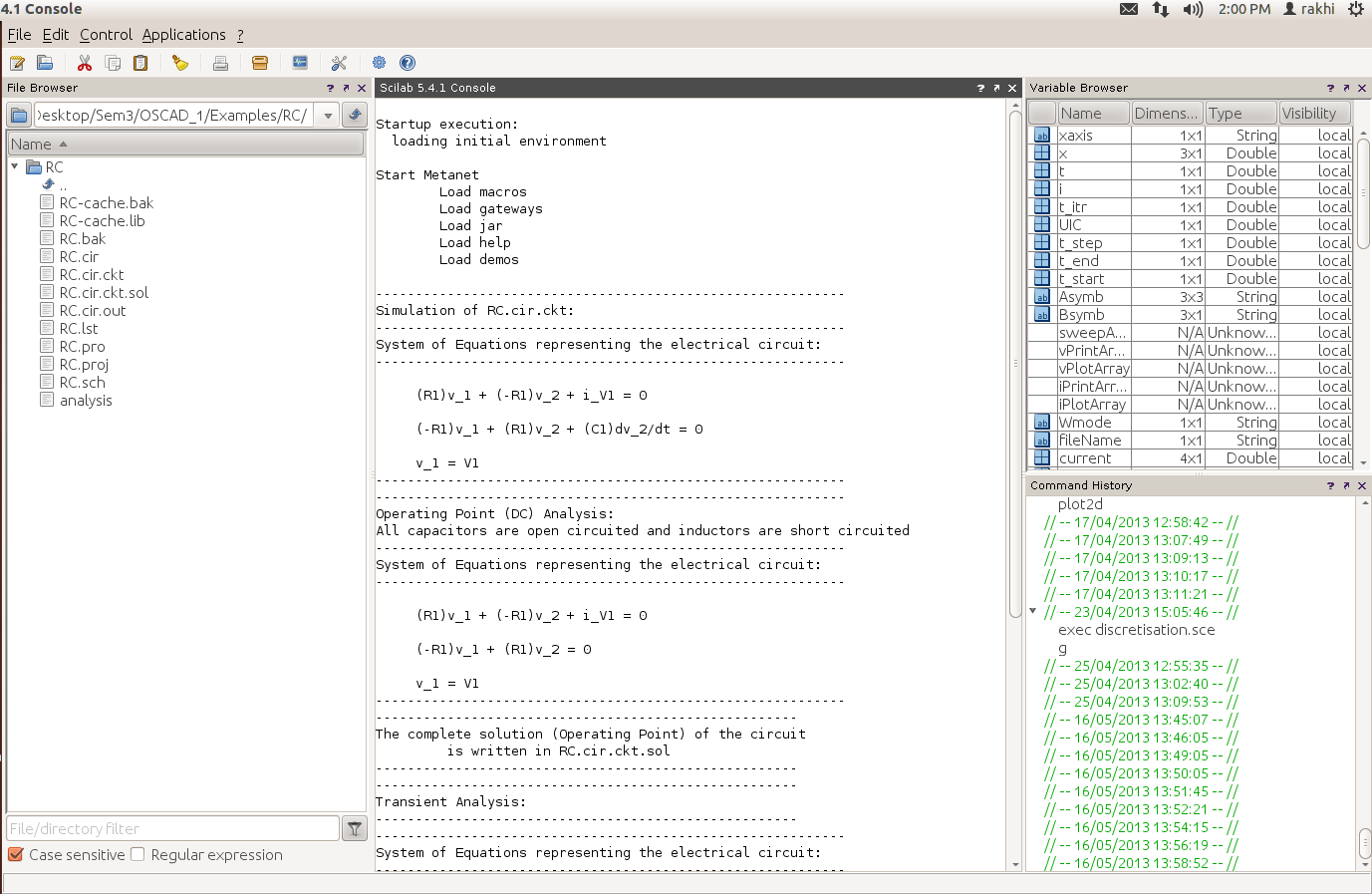1372x894 pixels.
Task: Open Scilab Console panel help icon
Action: [x=980, y=88]
